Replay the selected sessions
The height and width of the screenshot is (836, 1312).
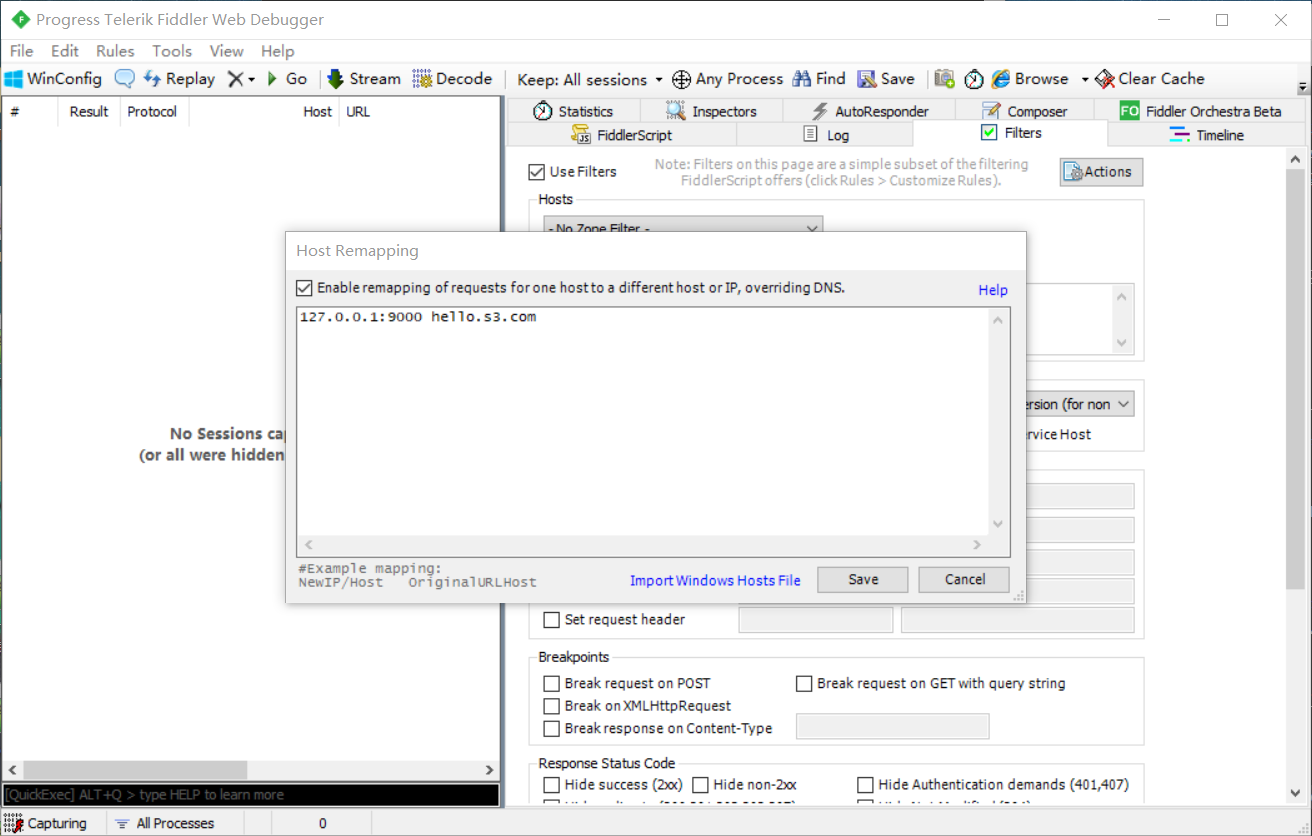click(x=179, y=79)
